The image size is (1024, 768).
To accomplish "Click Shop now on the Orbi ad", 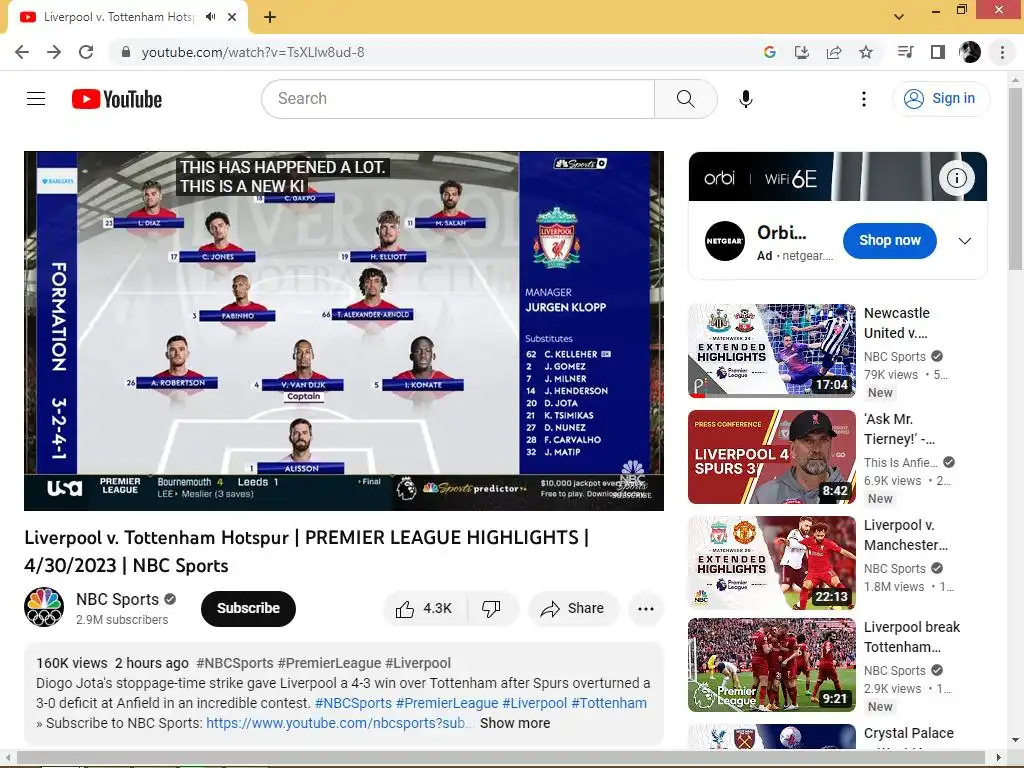I will tap(889, 241).
